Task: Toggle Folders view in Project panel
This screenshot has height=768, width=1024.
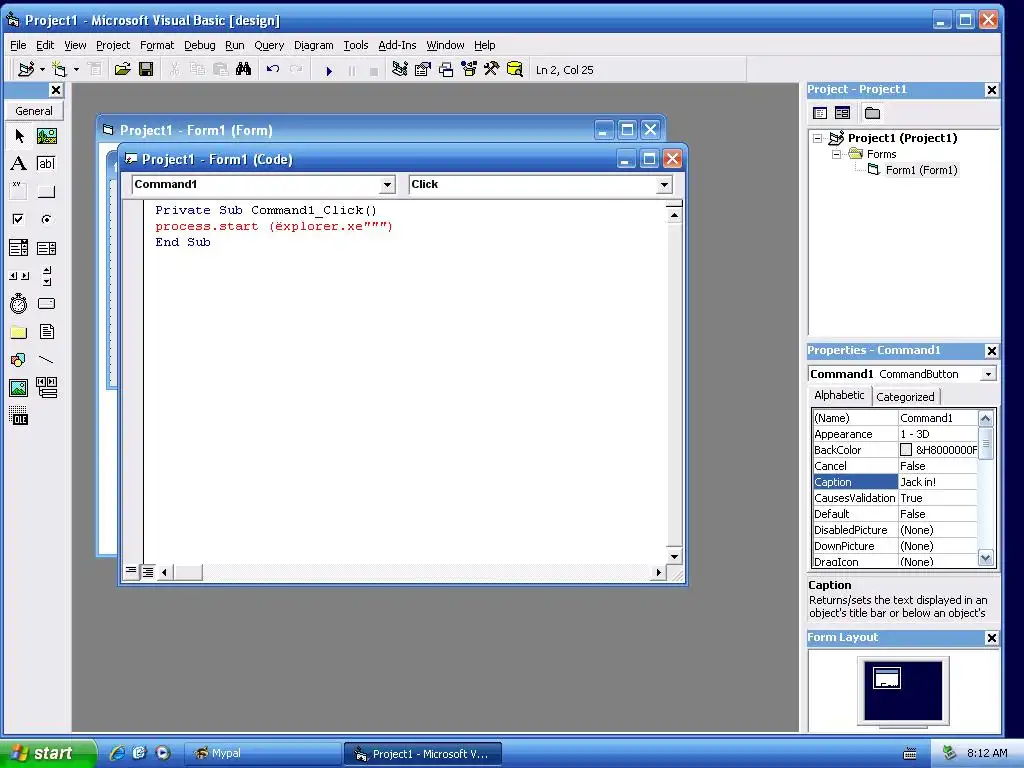Action: click(872, 113)
